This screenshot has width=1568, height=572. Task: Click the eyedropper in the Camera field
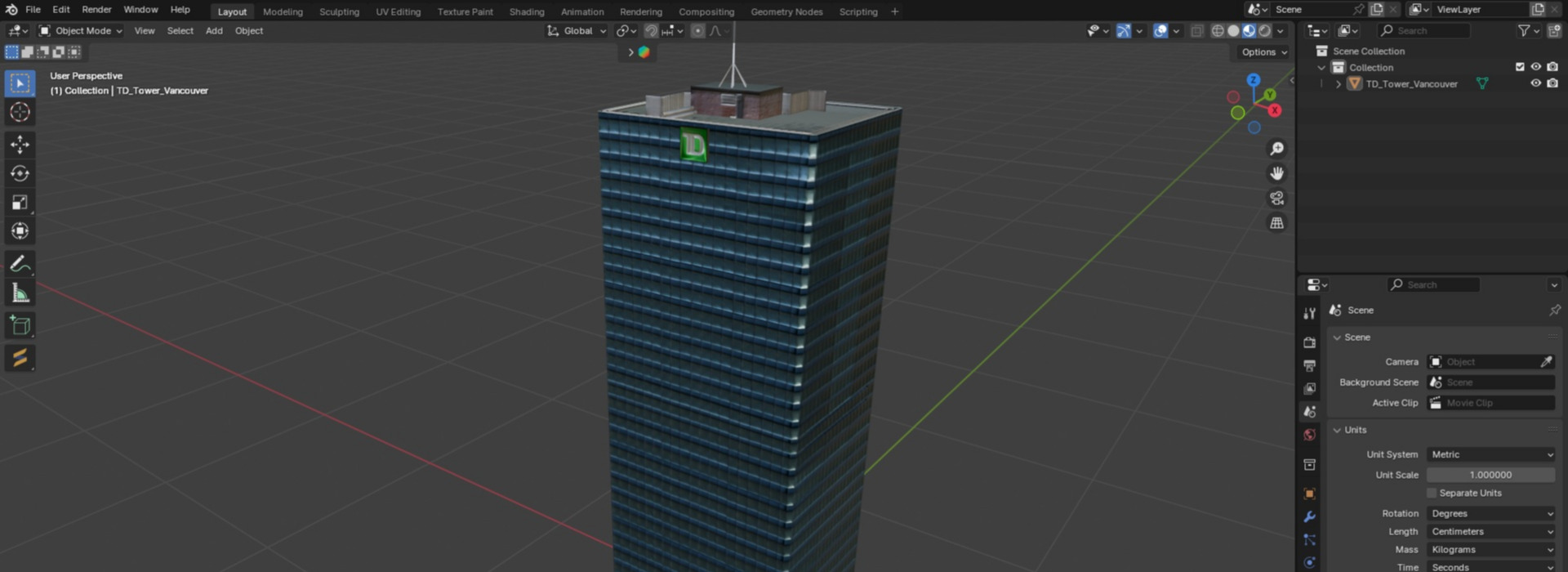pos(1546,362)
